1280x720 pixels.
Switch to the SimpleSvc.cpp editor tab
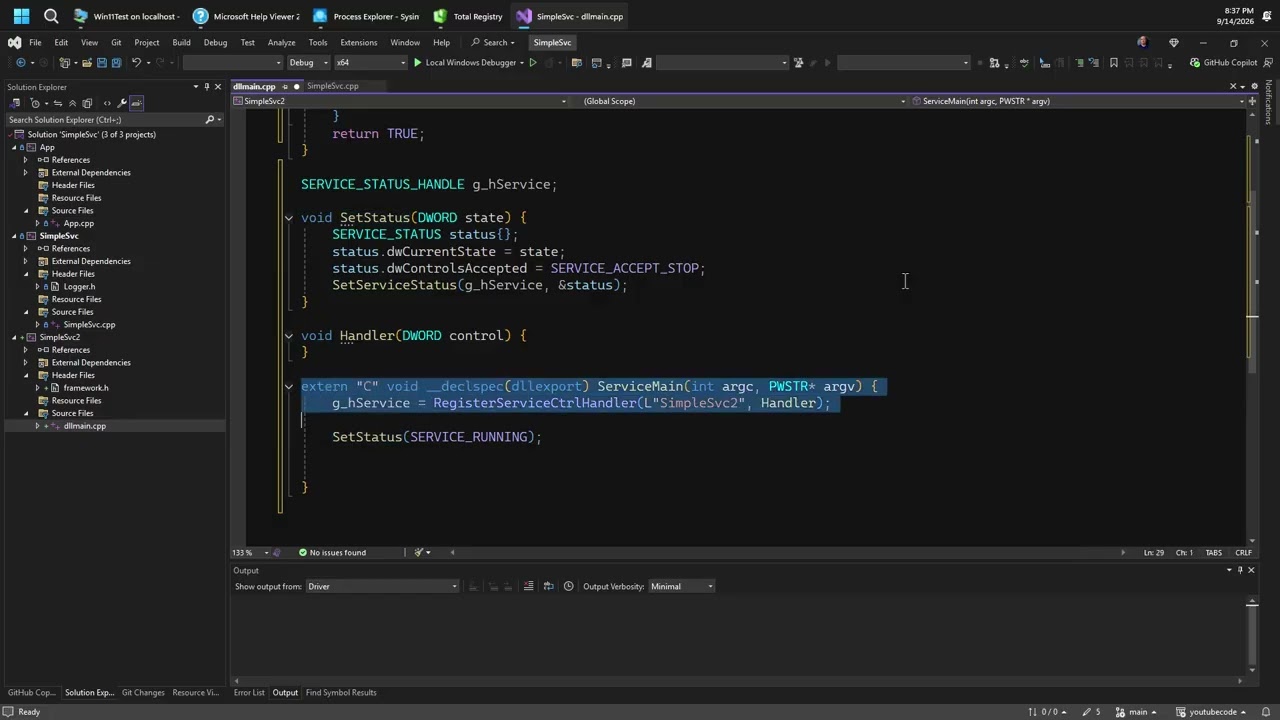332,86
